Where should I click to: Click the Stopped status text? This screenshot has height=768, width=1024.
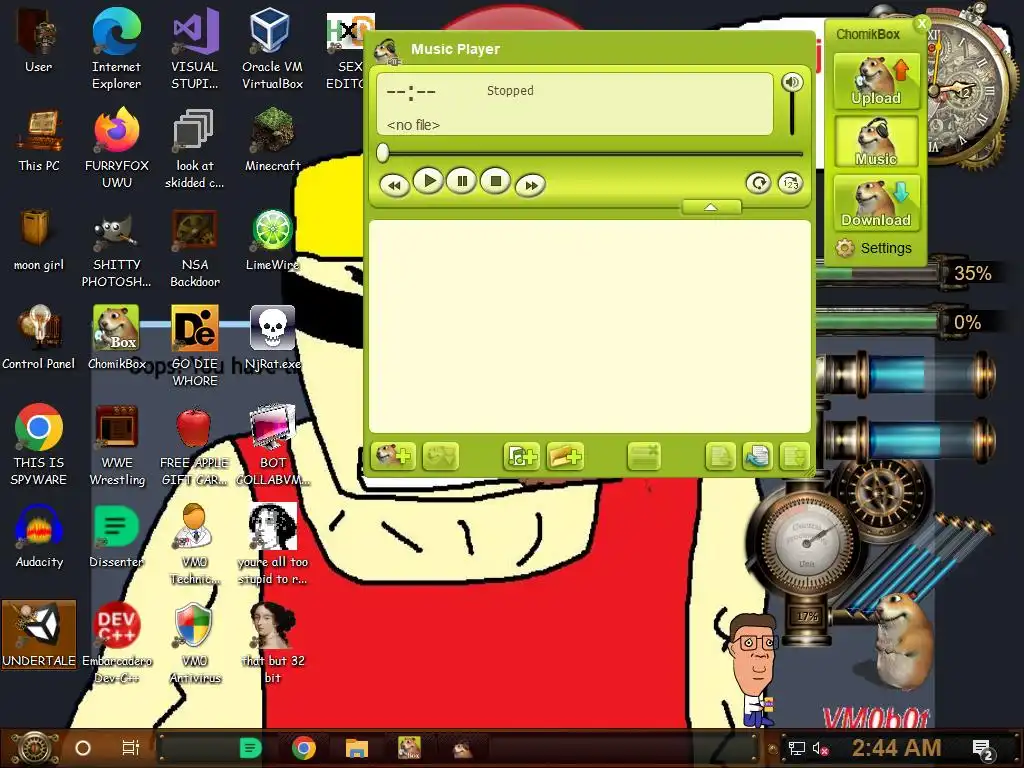(x=510, y=91)
